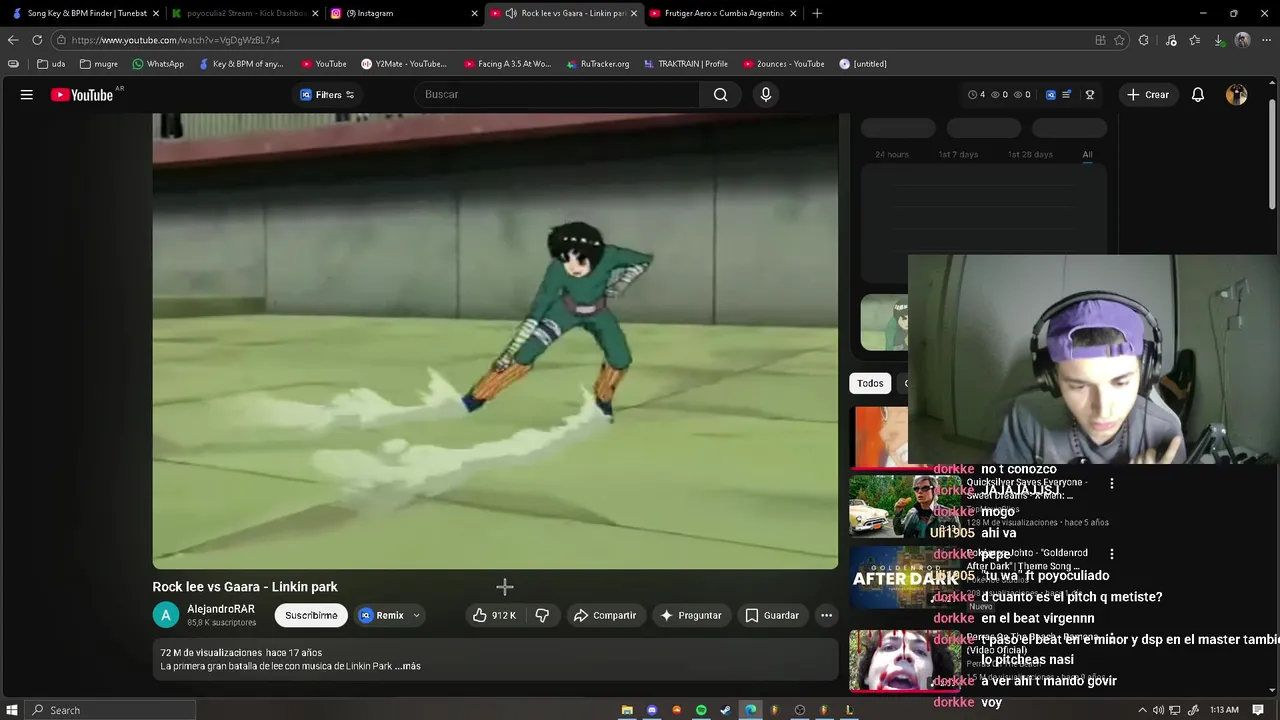Share the video via Compartir
The image size is (1280, 720).
(x=604, y=615)
